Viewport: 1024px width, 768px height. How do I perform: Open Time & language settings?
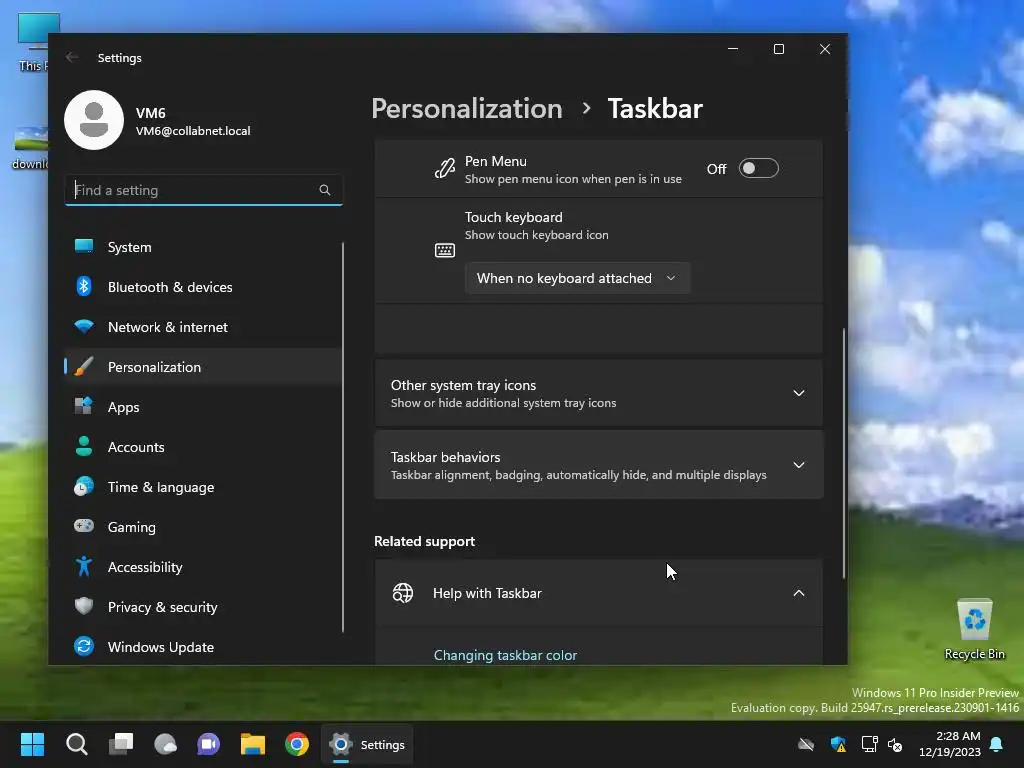203,487
